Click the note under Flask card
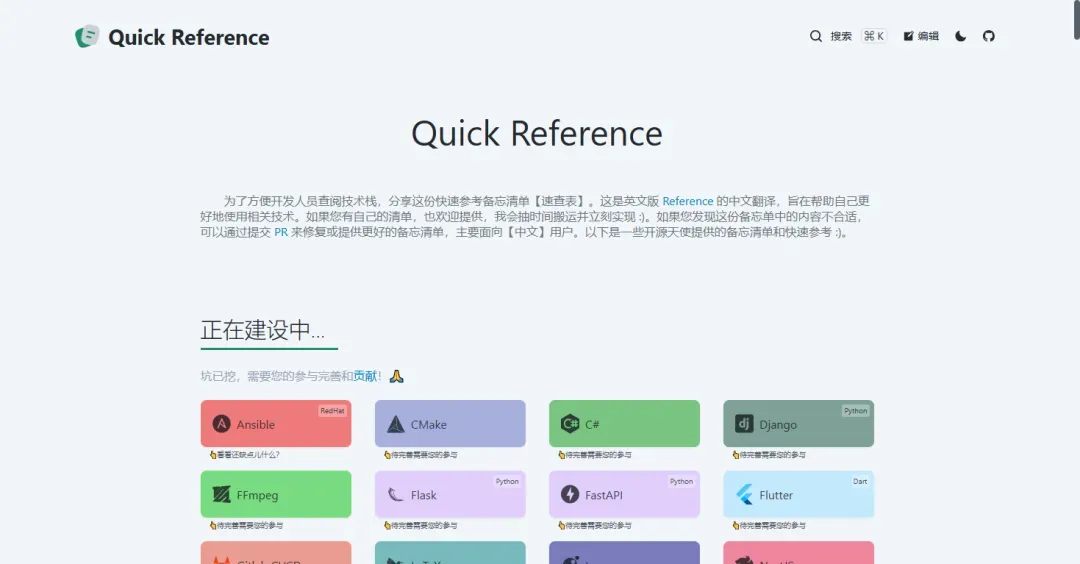 point(421,525)
